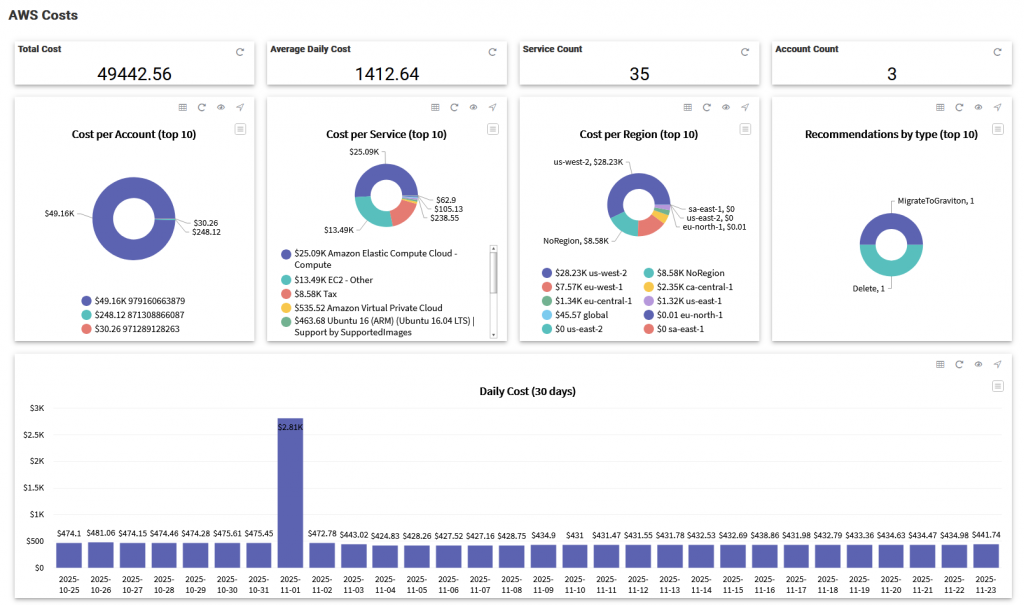1024x605 pixels.
Task: Click the us-west-2 region legend item
Action: coord(590,273)
